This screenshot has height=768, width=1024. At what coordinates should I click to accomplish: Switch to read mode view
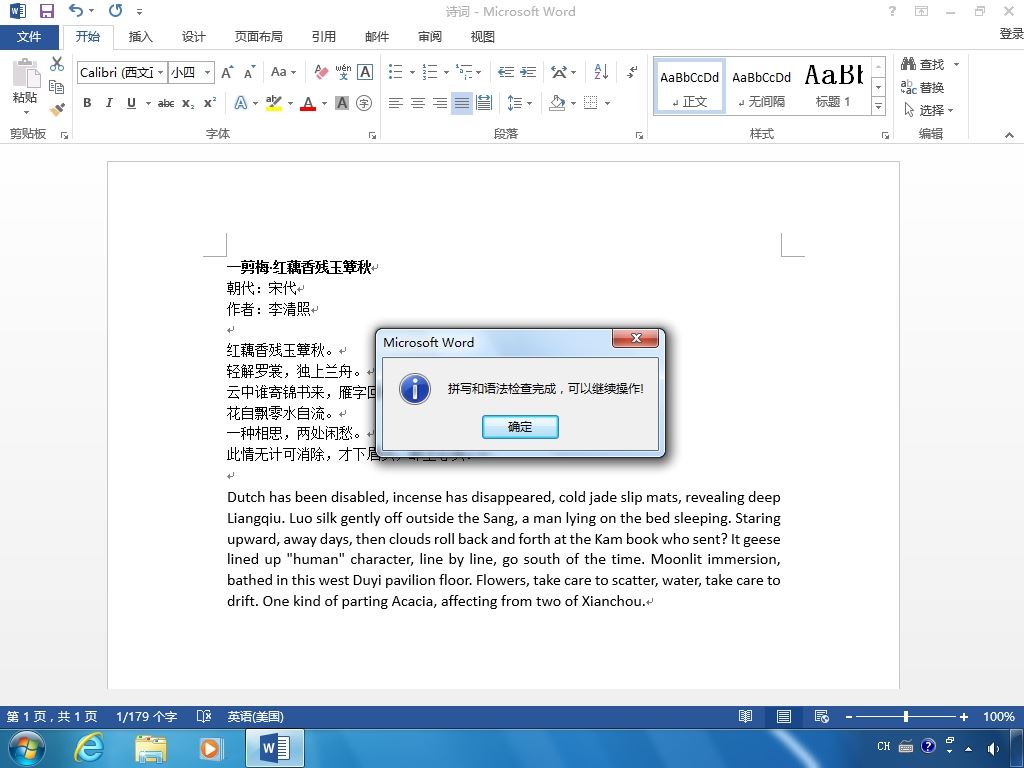[x=745, y=716]
